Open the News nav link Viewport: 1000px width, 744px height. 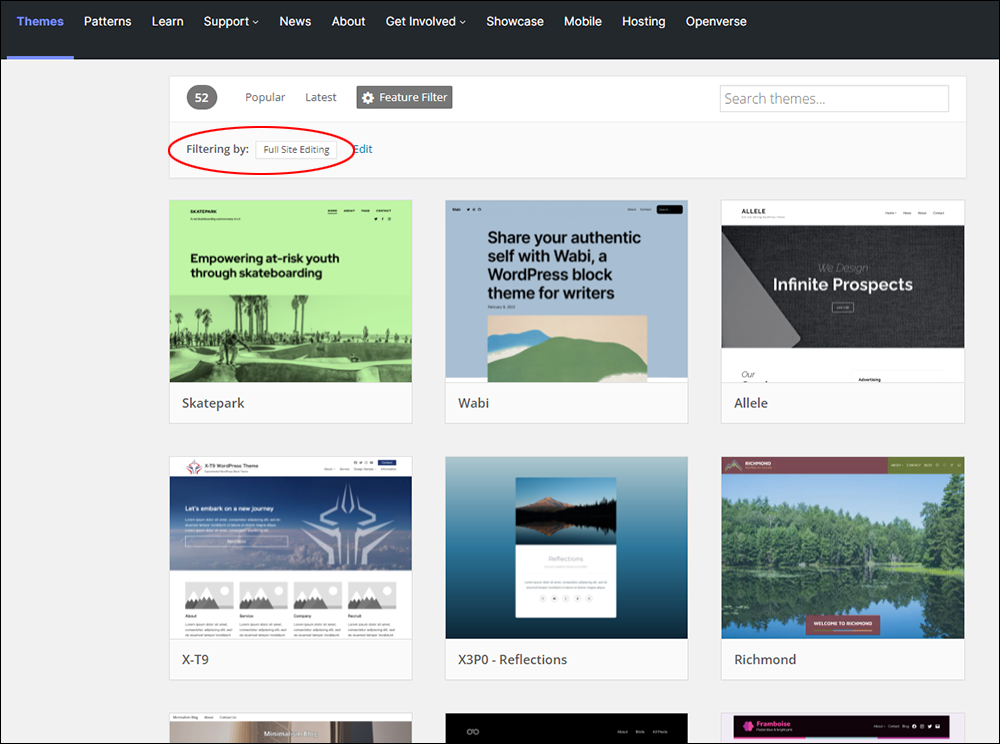pos(295,22)
